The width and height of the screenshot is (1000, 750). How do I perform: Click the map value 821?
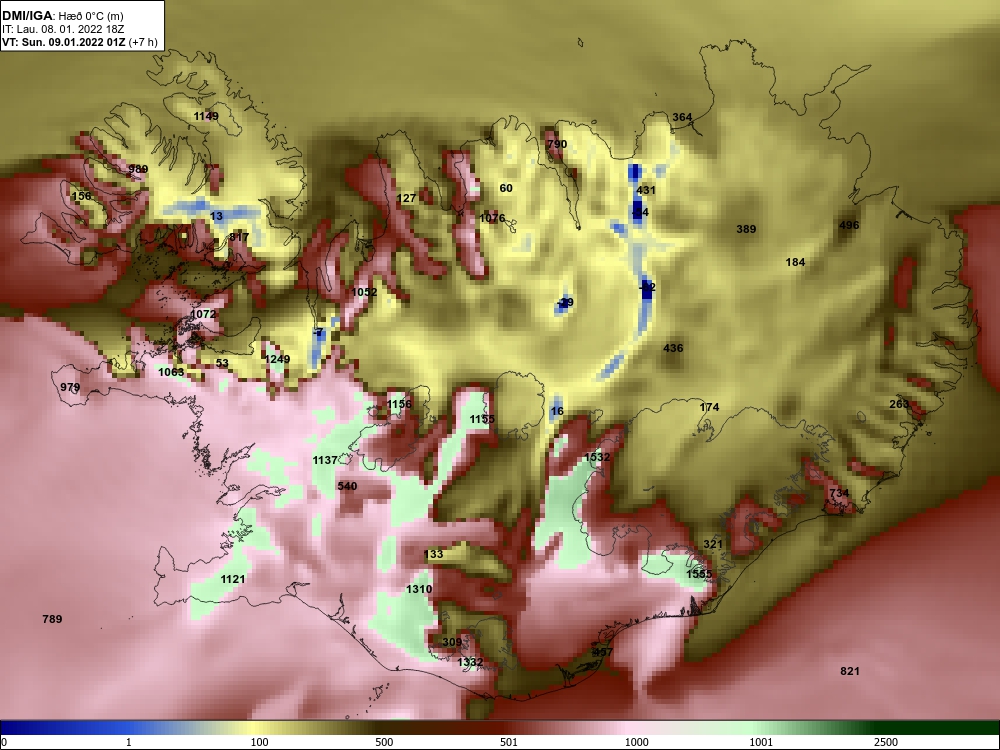(x=849, y=671)
